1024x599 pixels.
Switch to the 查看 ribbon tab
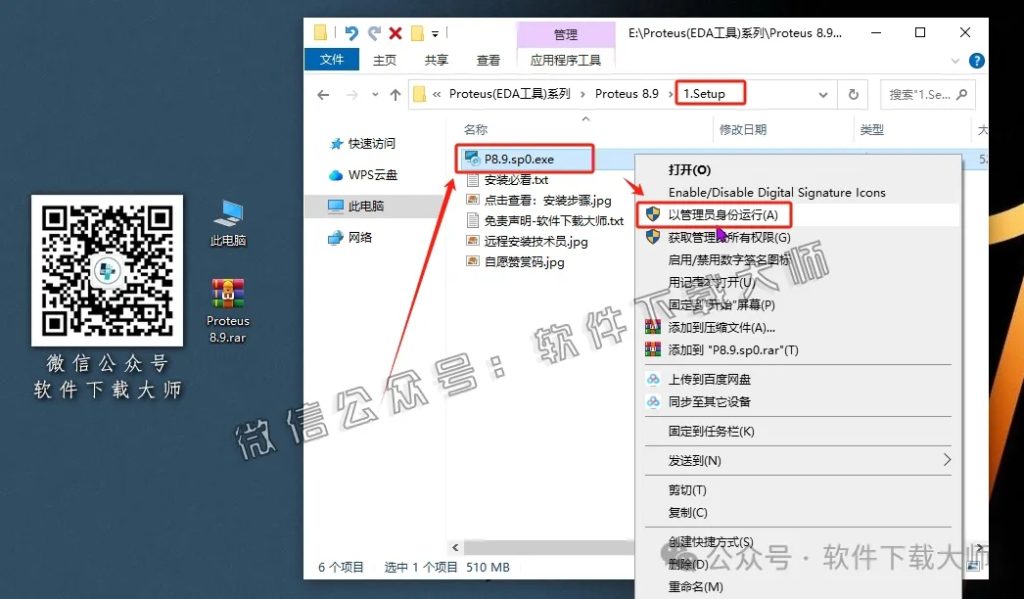click(487, 60)
